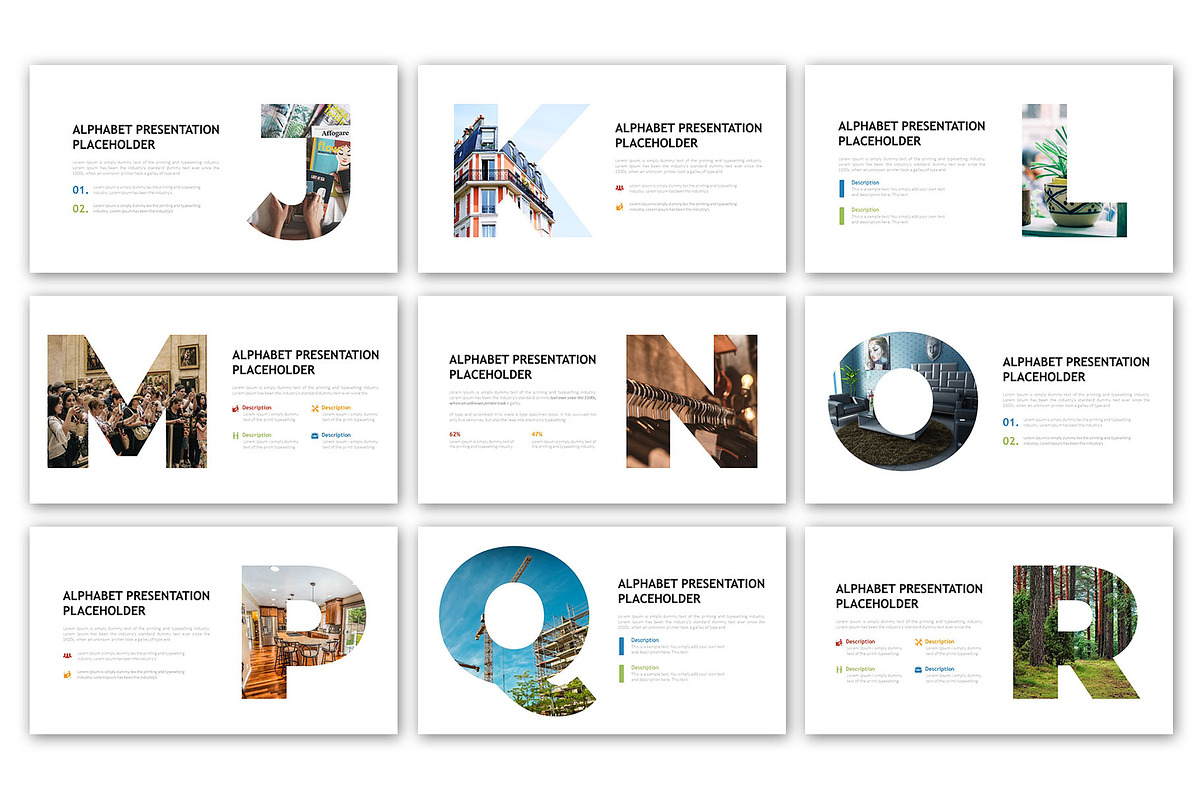Viewport: 1200px width, 800px height.
Task: Click the orange "Description" heading on the M slide
Action: 336,408
